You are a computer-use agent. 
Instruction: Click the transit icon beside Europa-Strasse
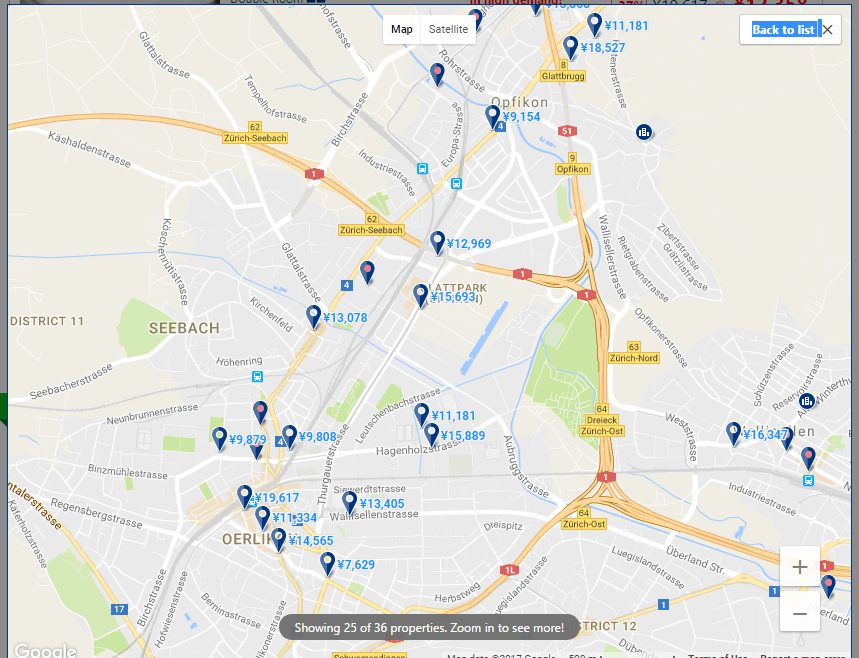point(456,184)
